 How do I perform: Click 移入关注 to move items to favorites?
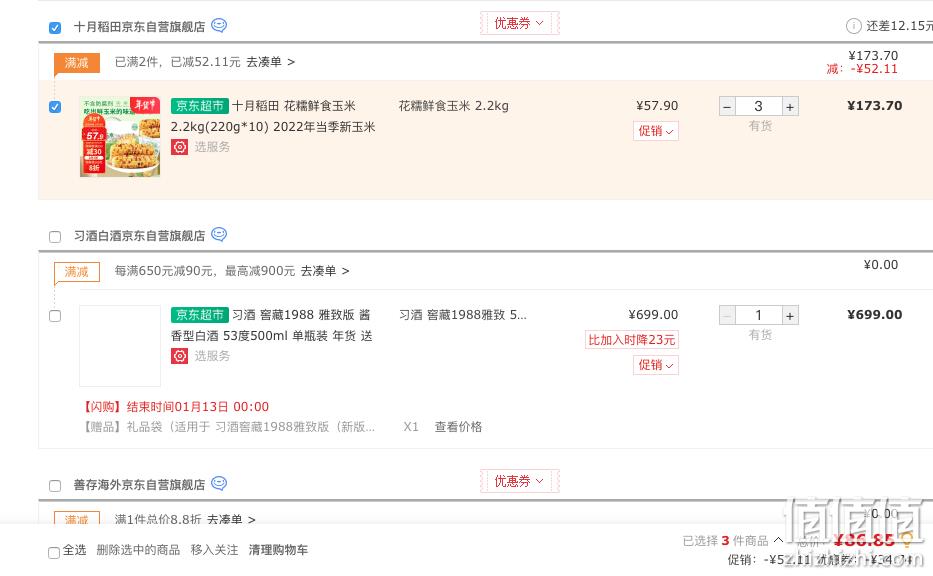point(214,550)
